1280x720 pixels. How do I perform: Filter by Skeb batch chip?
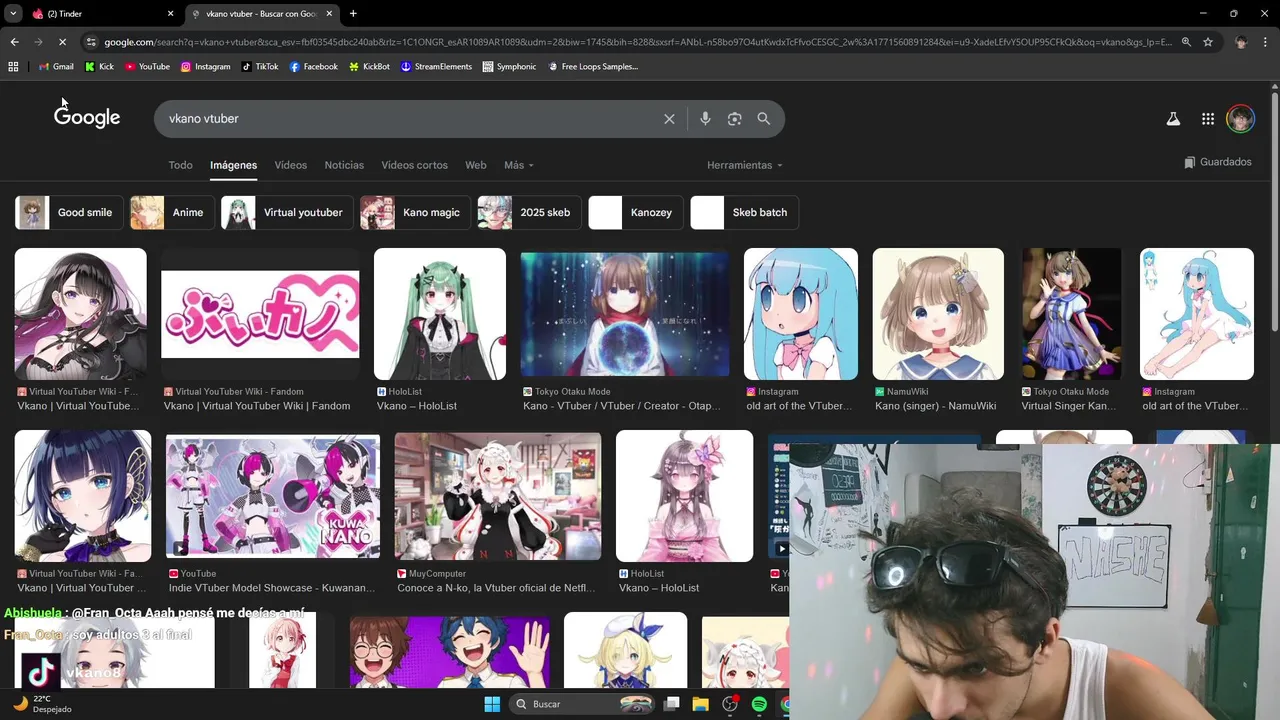[x=744, y=212]
